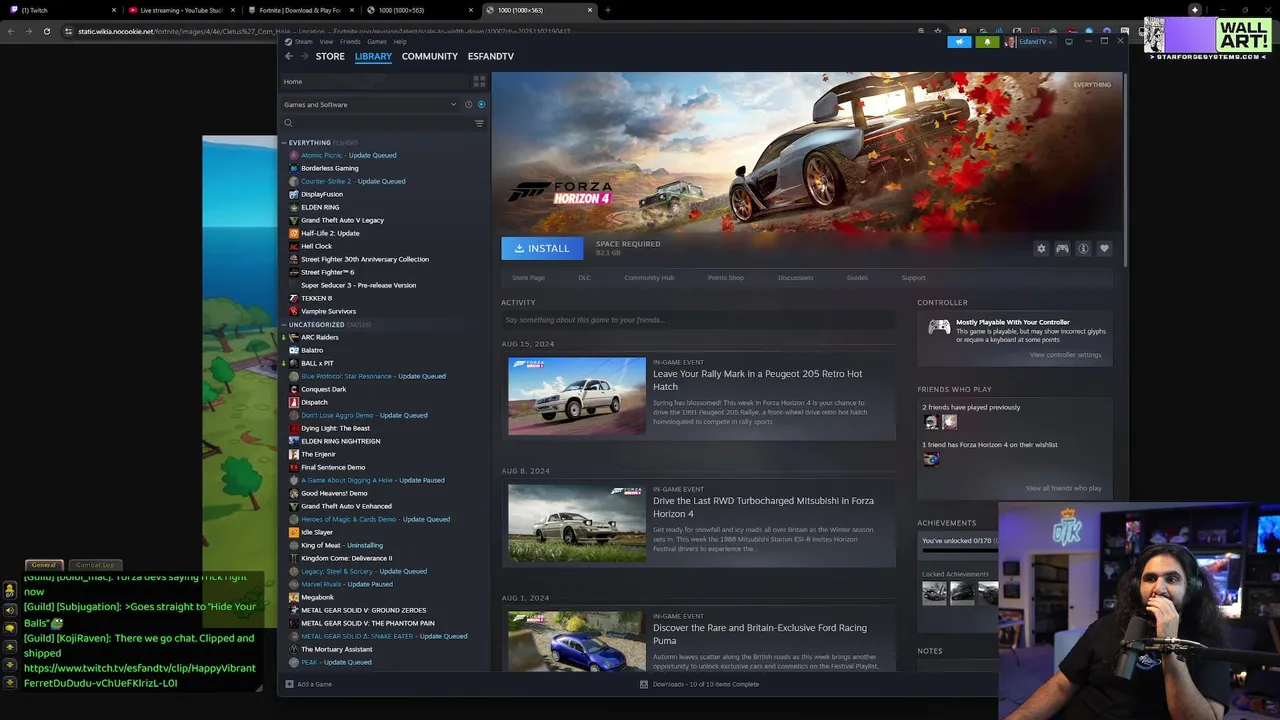Close the Twitch browser tab
1280x720 pixels.
point(113,10)
